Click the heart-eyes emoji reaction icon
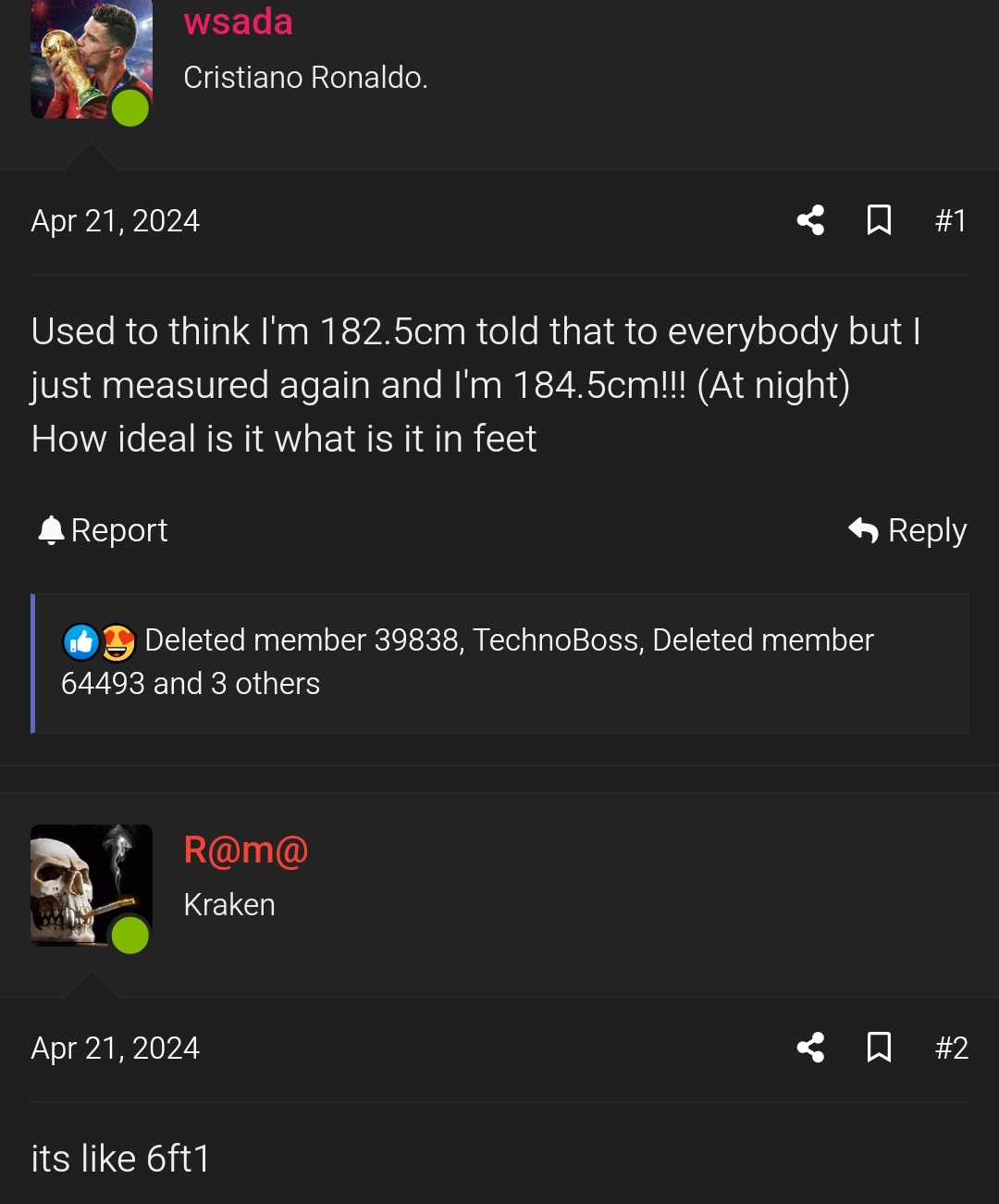The width and height of the screenshot is (999, 1204). point(118,640)
